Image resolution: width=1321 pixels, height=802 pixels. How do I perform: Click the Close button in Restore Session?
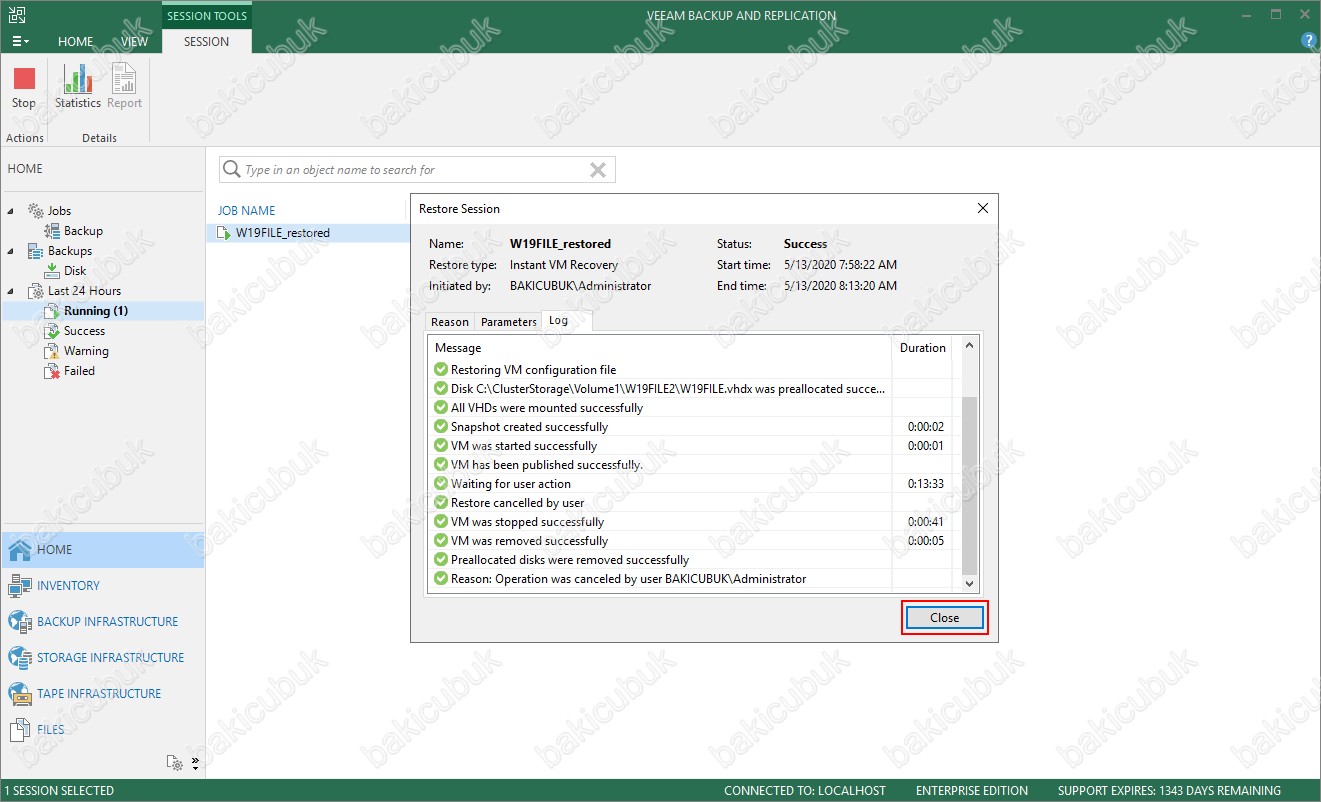pos(945,618)
